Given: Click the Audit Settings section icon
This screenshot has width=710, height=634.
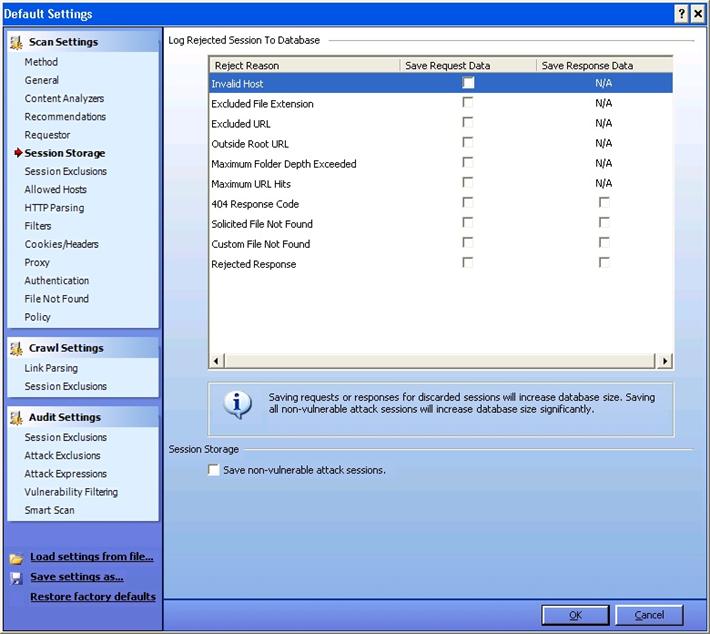Looking at the screenshot, I should (x=17, y=417).
